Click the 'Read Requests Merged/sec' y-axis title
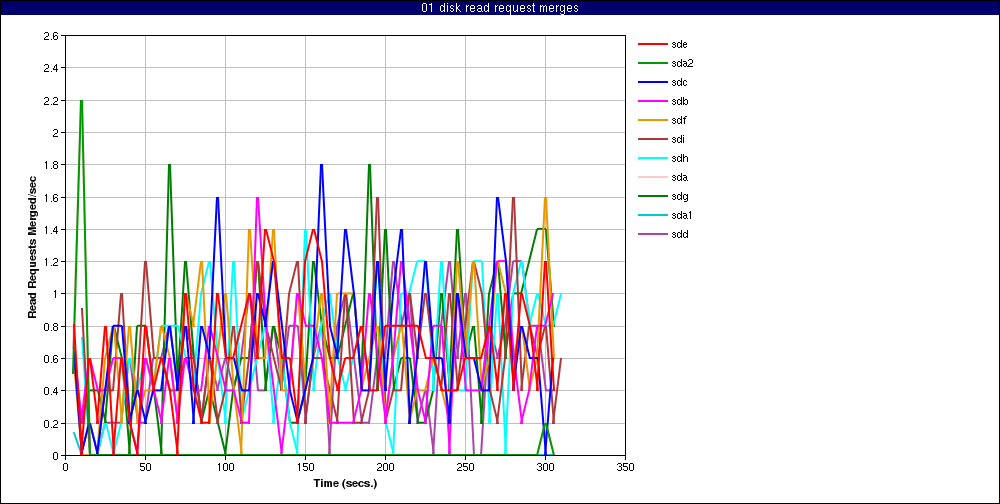The height and width of the screenshot is (504, 1000). (x=32, y=246)
